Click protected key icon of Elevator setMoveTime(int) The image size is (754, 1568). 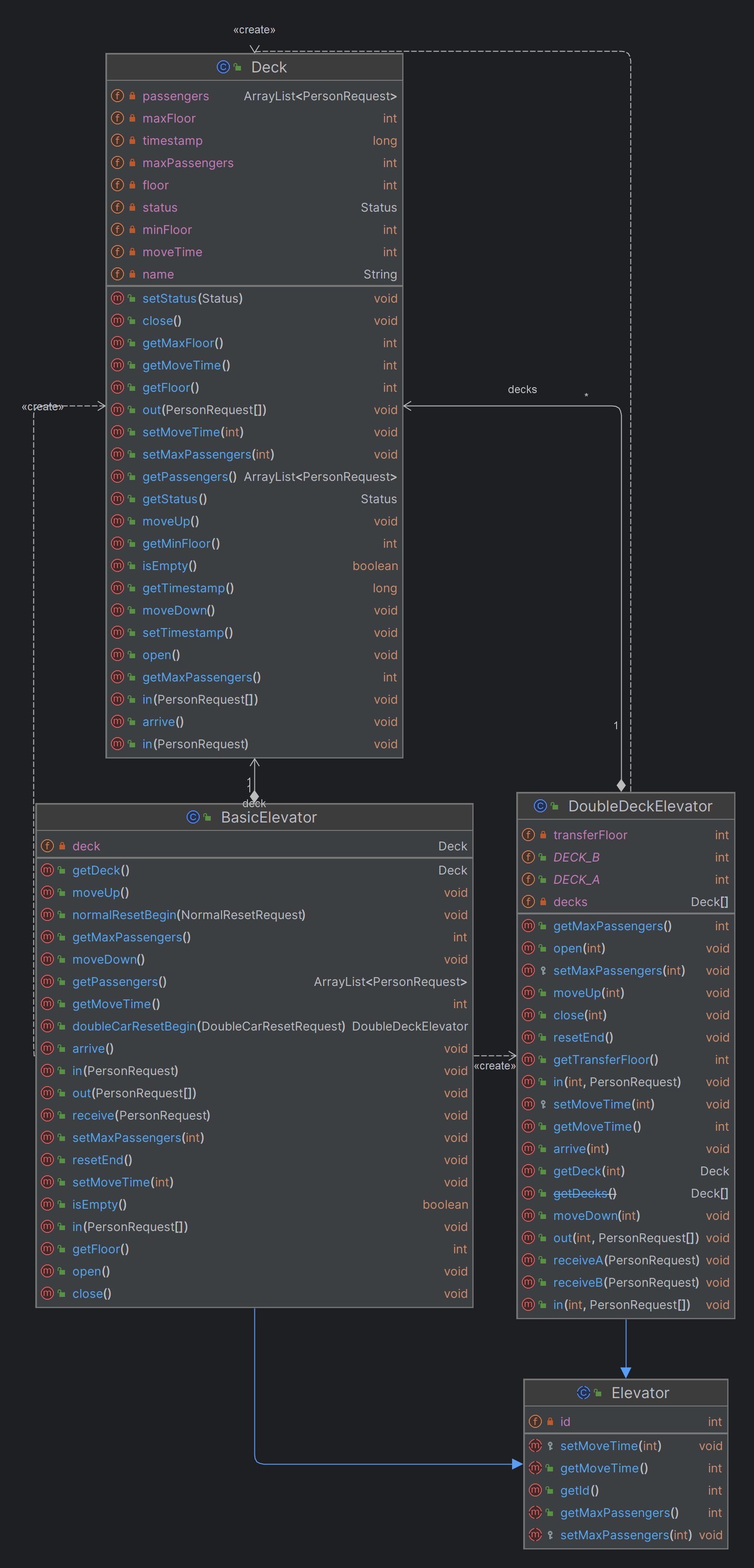pyautogui.click(x=550, y=1445)
